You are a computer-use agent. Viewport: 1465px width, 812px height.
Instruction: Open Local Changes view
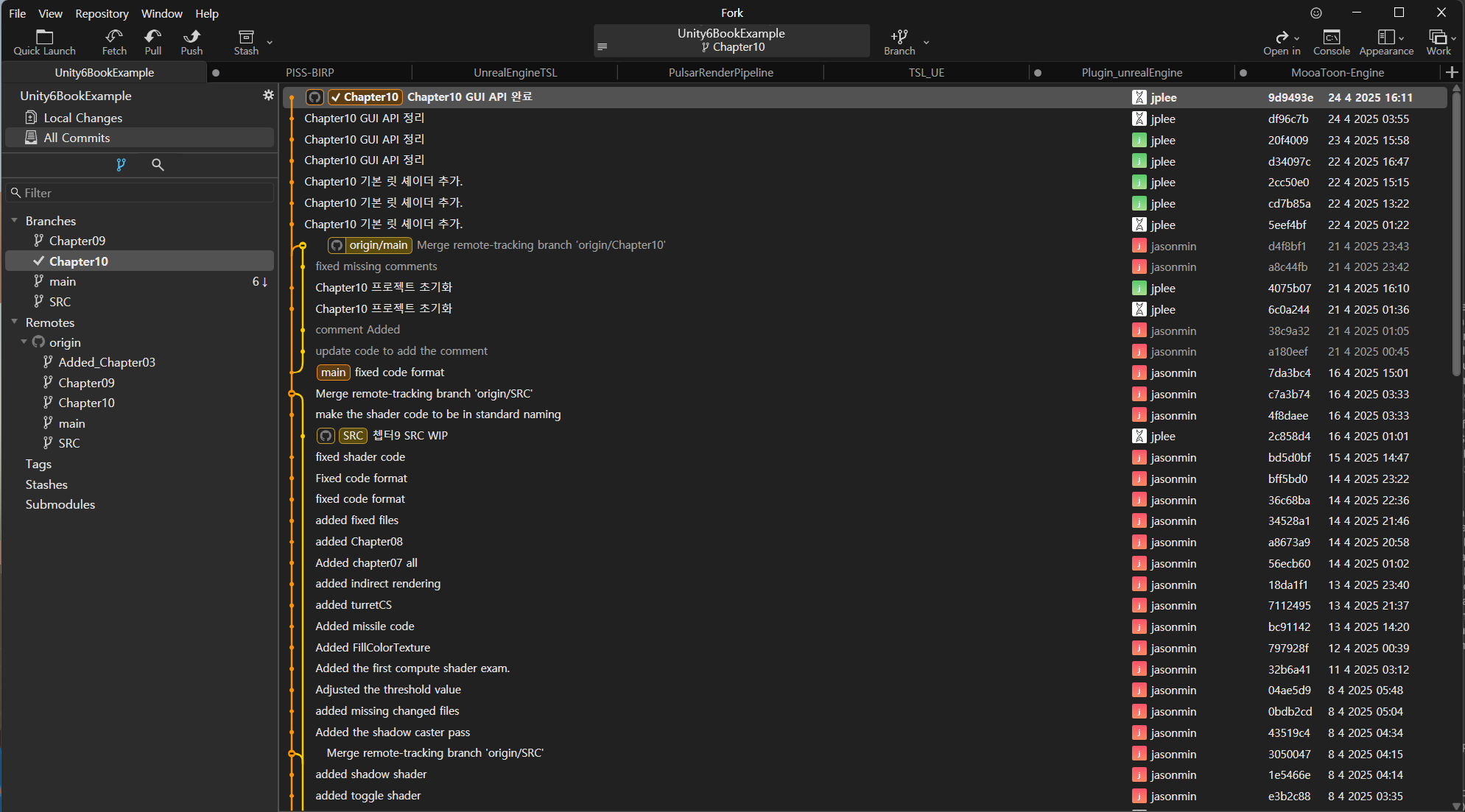tap(82, 118)
